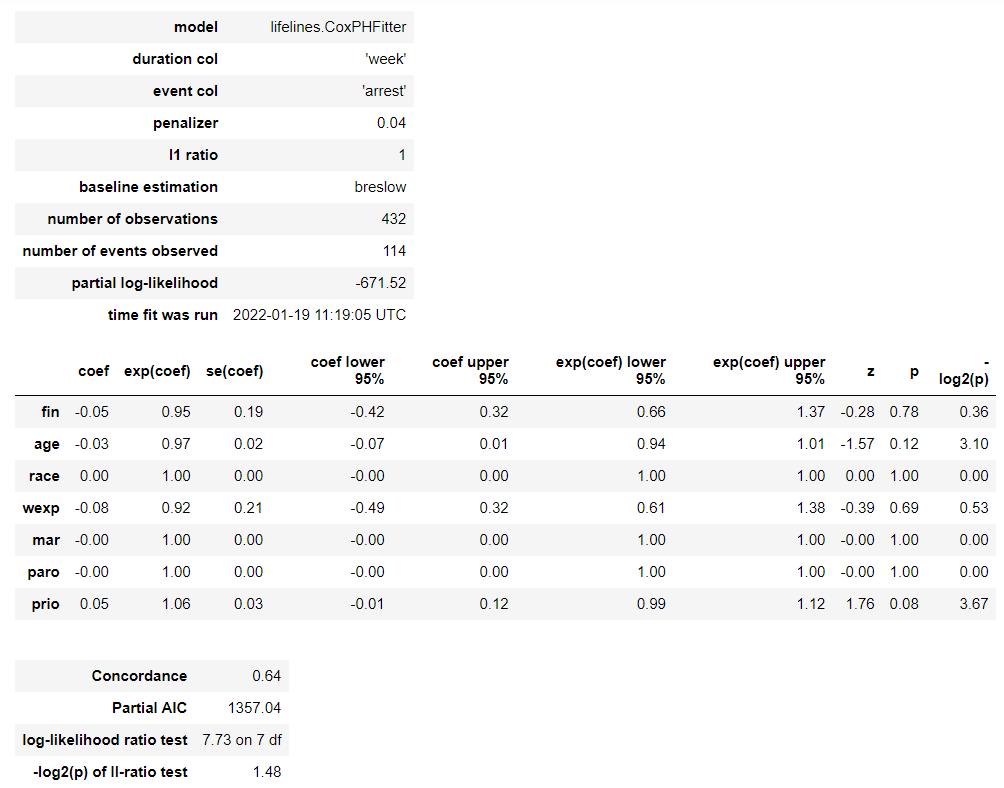Viewport: 1004px width, 788px height.
Task: Click the 'se(coef)' column header
Action: pos(234,371)
